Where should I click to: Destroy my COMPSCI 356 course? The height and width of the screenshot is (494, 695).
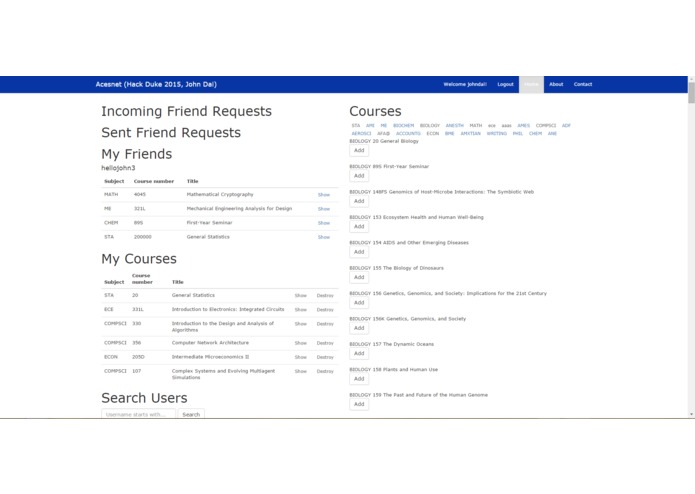point(325,343)
